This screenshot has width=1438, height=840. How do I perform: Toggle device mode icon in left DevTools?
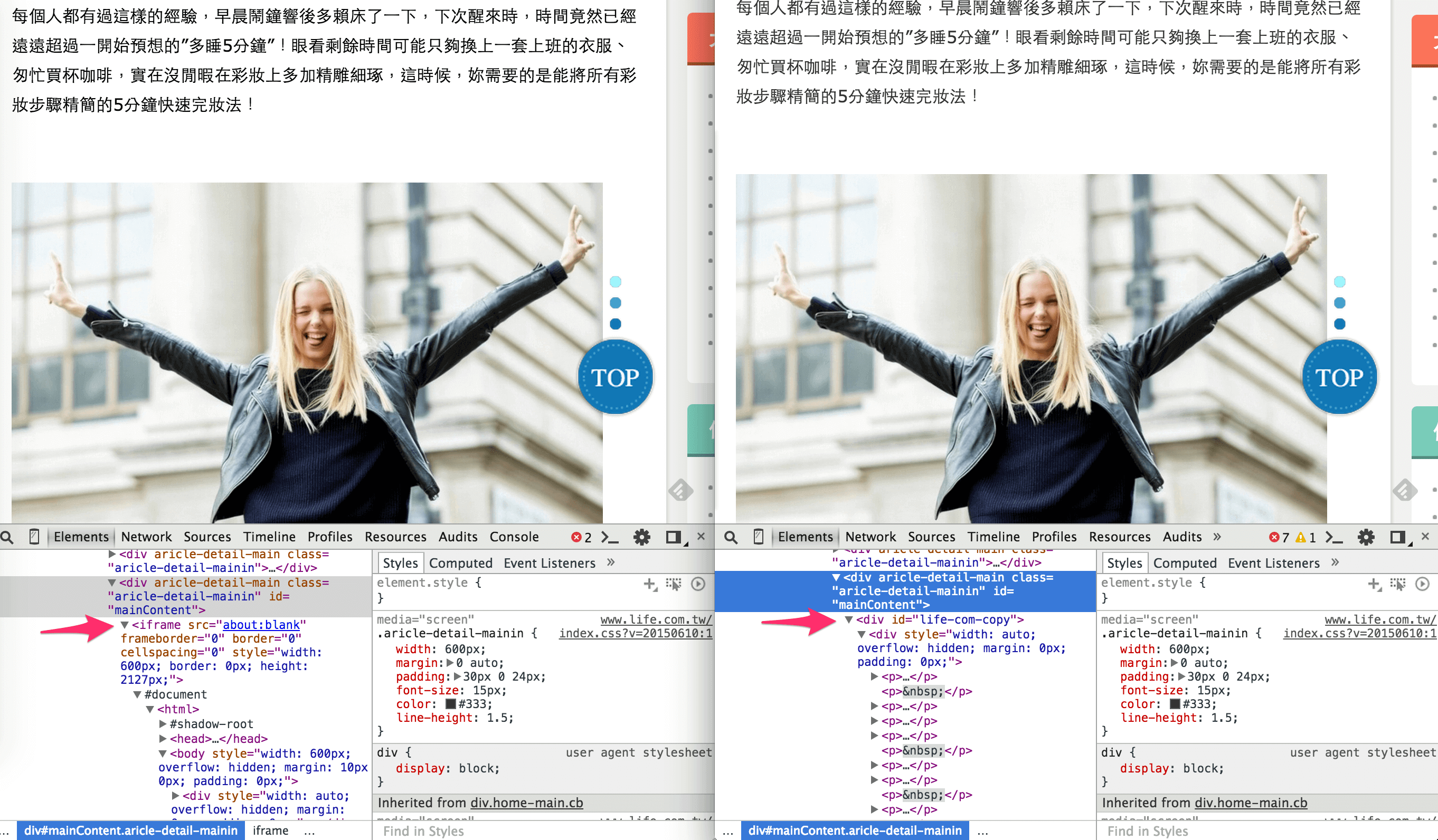(x=34, y=537)
